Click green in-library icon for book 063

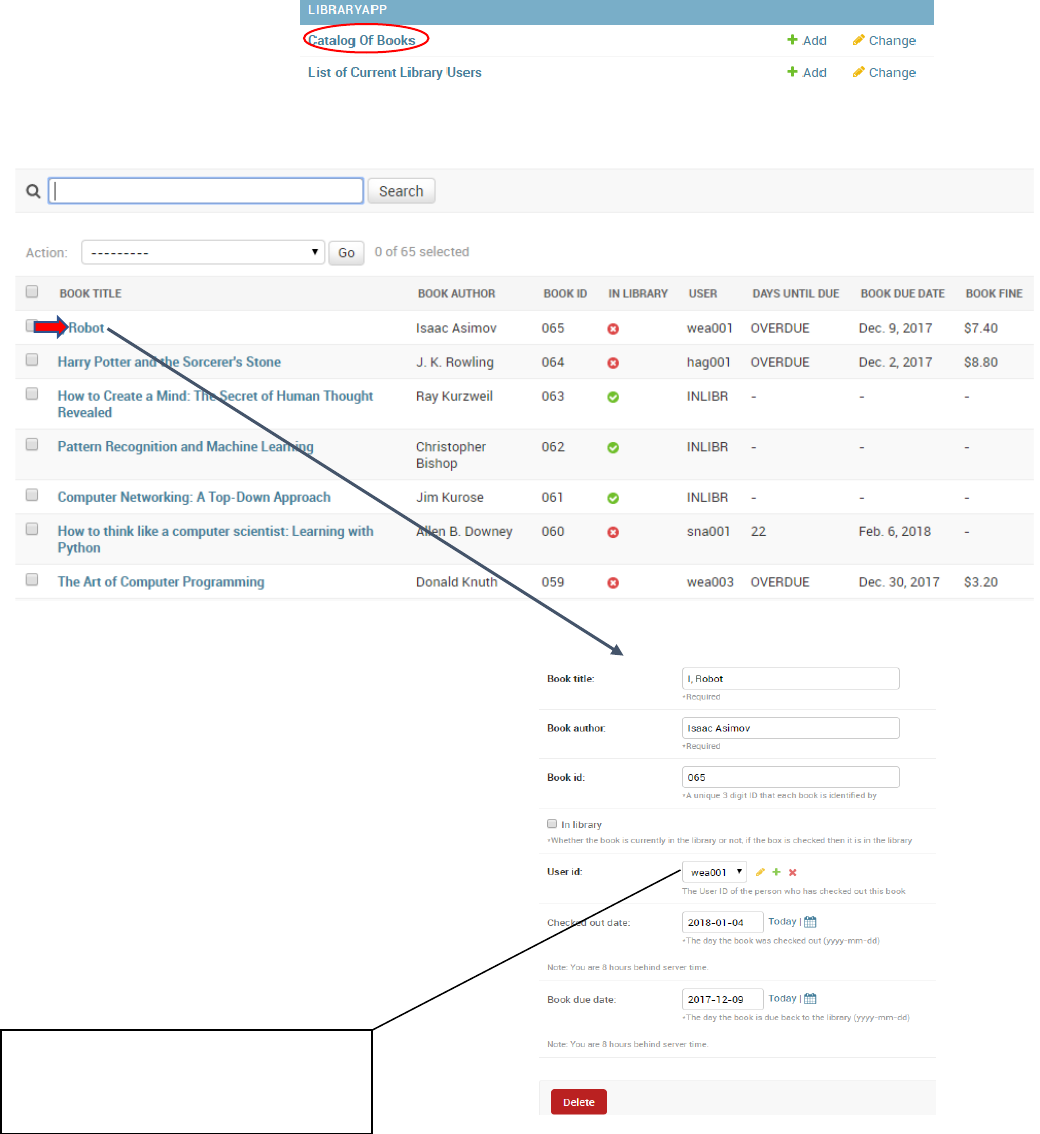613,397
